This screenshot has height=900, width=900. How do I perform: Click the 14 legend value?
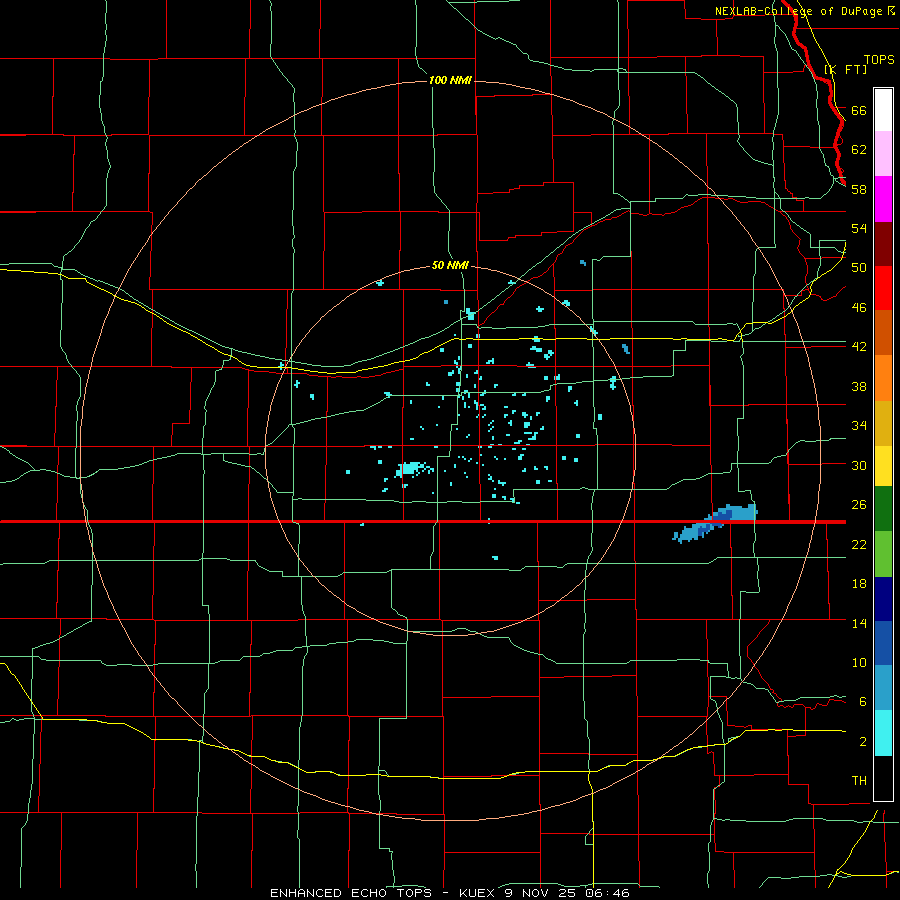(859, 623)
